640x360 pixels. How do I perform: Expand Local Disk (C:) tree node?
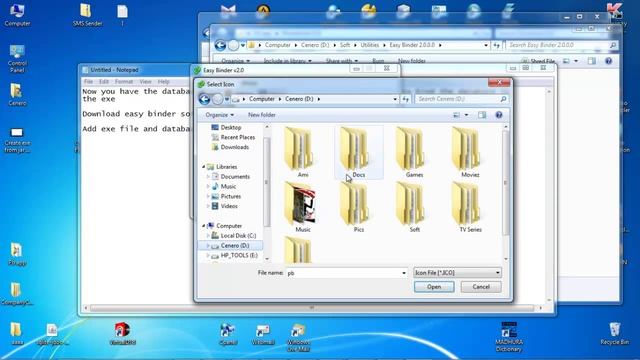pyautogui.click(x=208, y=236)
